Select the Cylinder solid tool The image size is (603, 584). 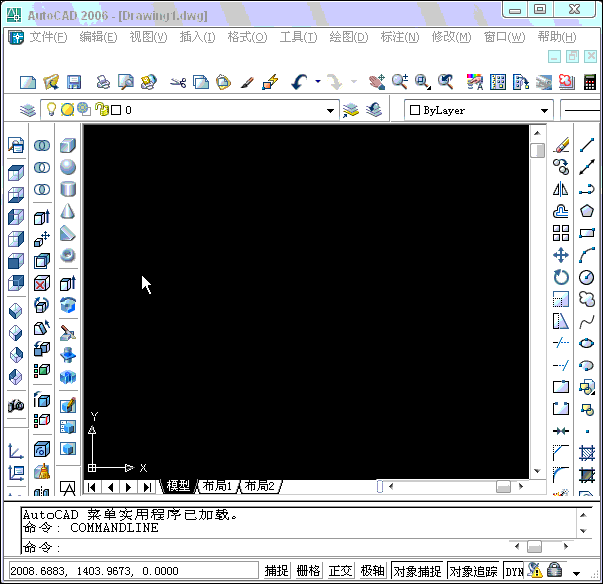[68, 189]
